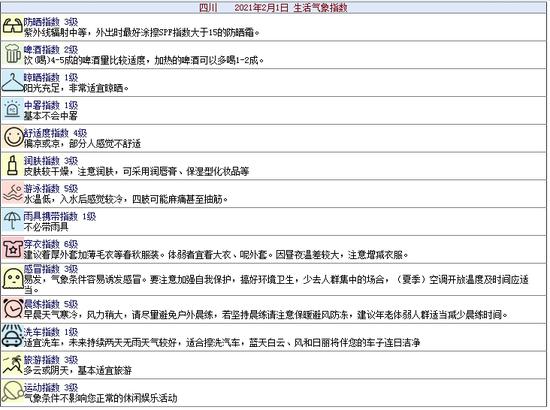Select the 雨具携带指数 1级 heading
550x410 pixels.
point(60,216)
